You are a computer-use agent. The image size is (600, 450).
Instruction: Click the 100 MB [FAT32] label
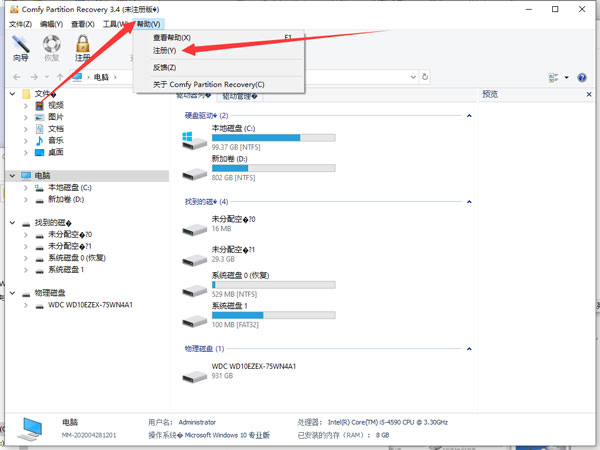pos(235,325)
